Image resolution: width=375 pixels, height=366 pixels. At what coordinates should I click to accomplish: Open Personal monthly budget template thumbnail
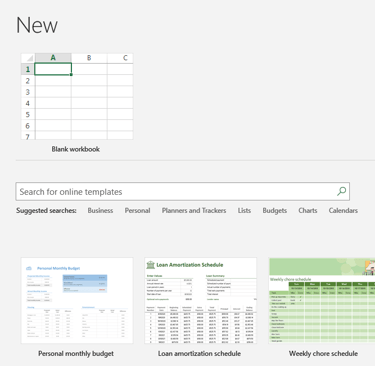(x=77, y=300)
